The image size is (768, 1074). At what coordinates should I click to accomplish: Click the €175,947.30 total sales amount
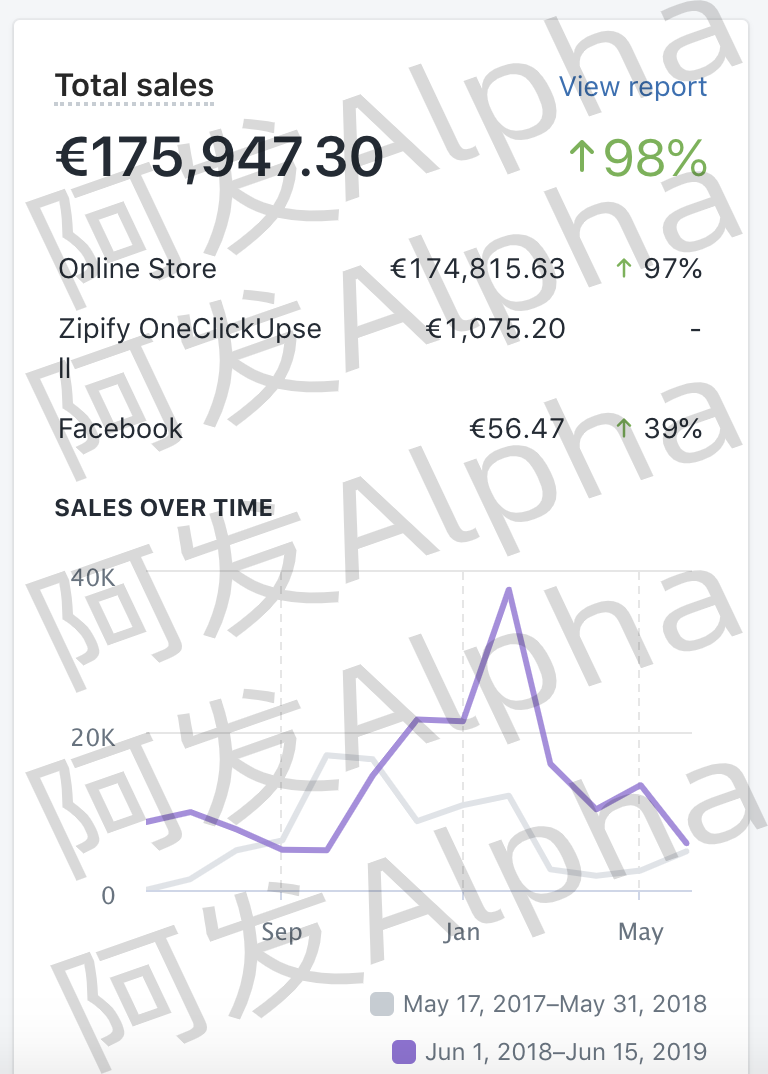pos(219,157)
